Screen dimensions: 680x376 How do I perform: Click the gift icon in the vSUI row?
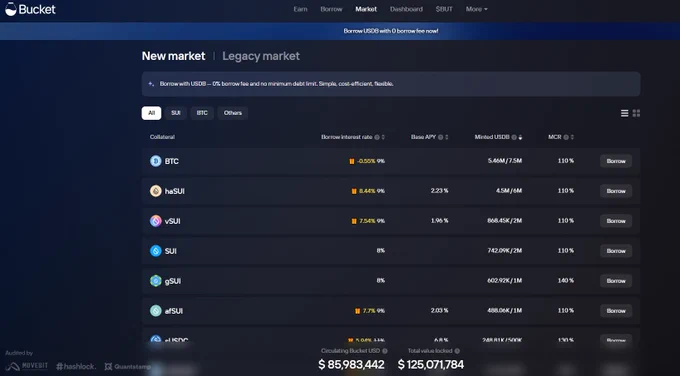pos(354,221)
